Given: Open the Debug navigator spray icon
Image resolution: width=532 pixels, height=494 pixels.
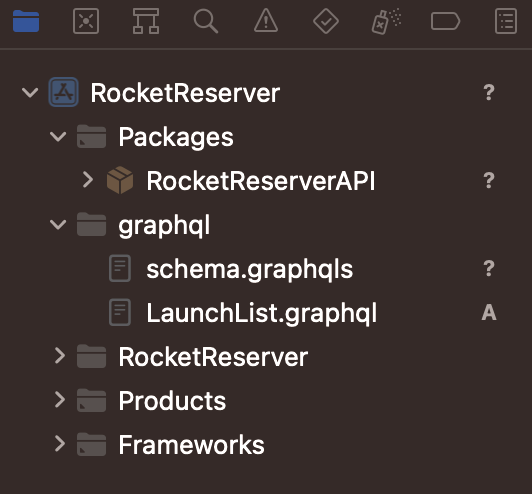Looking at the screenshot, I should (x=386, y=21).
